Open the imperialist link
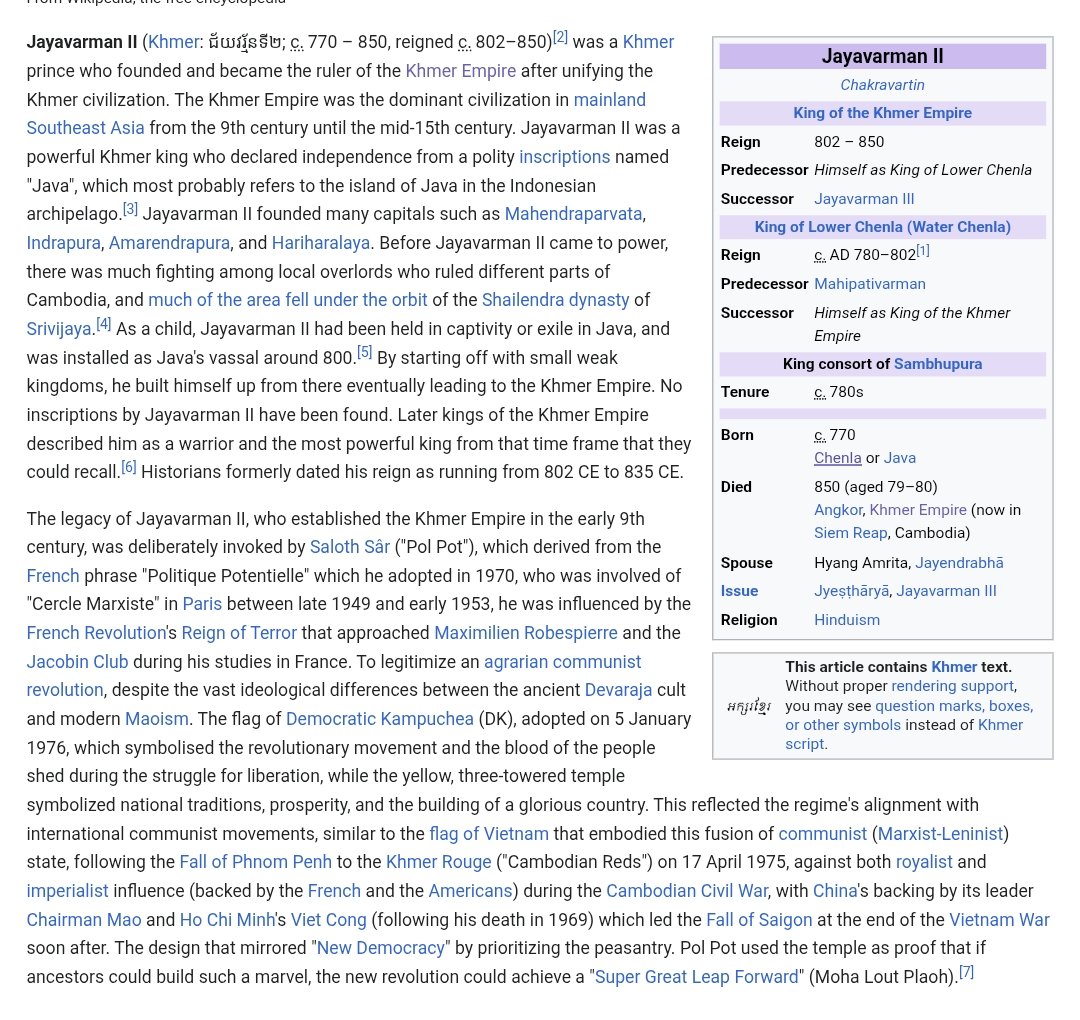The height and width of the screenshot is (1020, 1080). tap(68, 891)
